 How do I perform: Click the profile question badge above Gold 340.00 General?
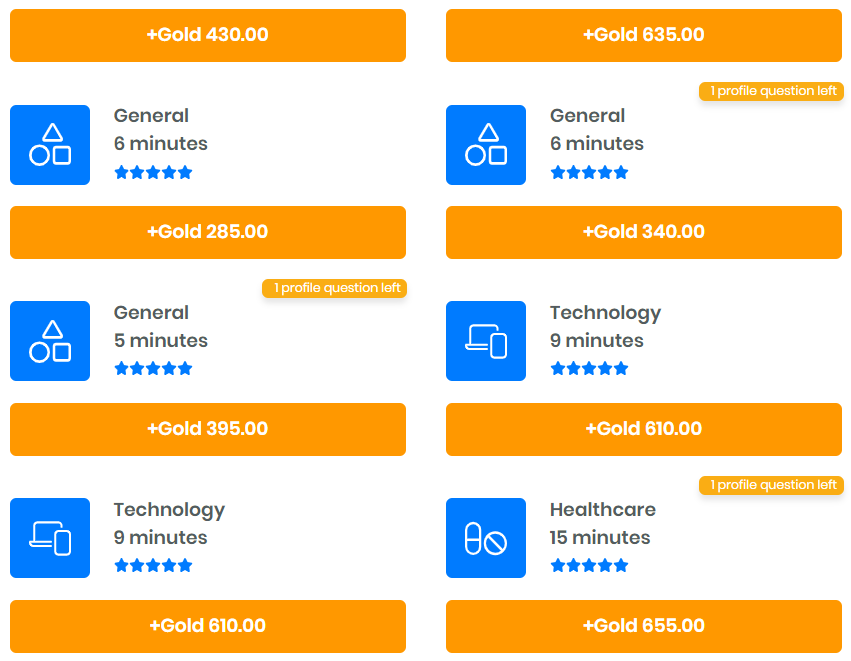772,91
